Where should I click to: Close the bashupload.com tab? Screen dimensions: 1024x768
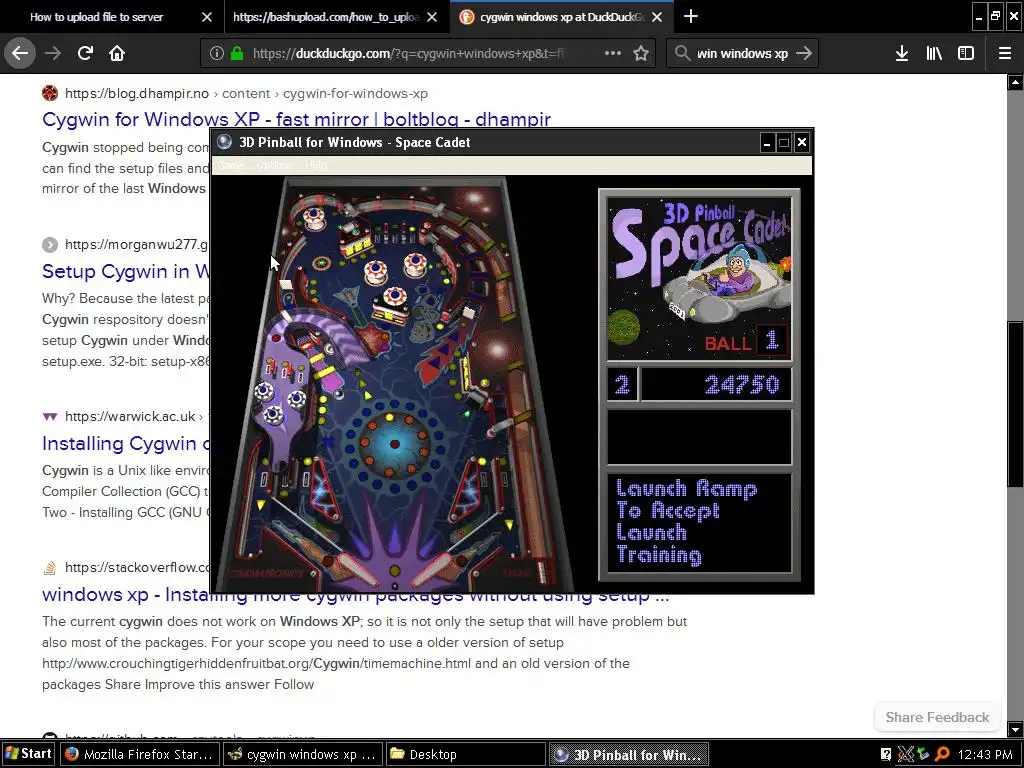coord(432,17)
